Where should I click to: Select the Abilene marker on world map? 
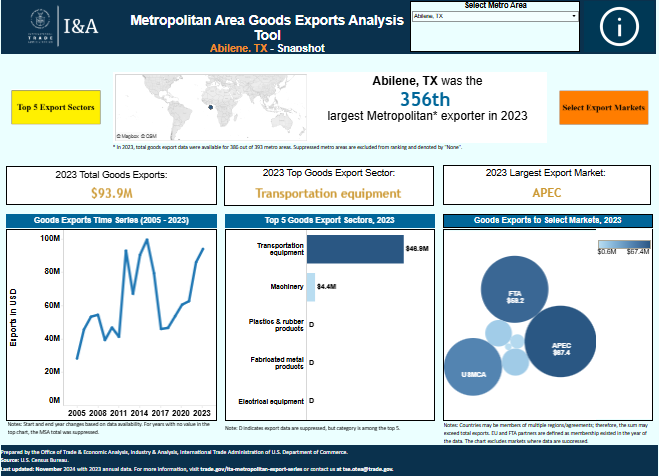(x=211, y=107)
